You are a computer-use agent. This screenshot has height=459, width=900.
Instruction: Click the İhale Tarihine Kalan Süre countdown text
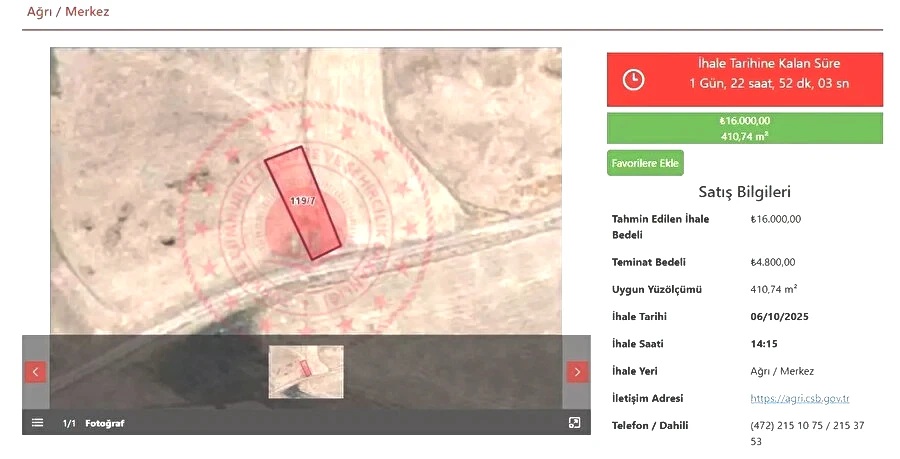click(768, 64)
